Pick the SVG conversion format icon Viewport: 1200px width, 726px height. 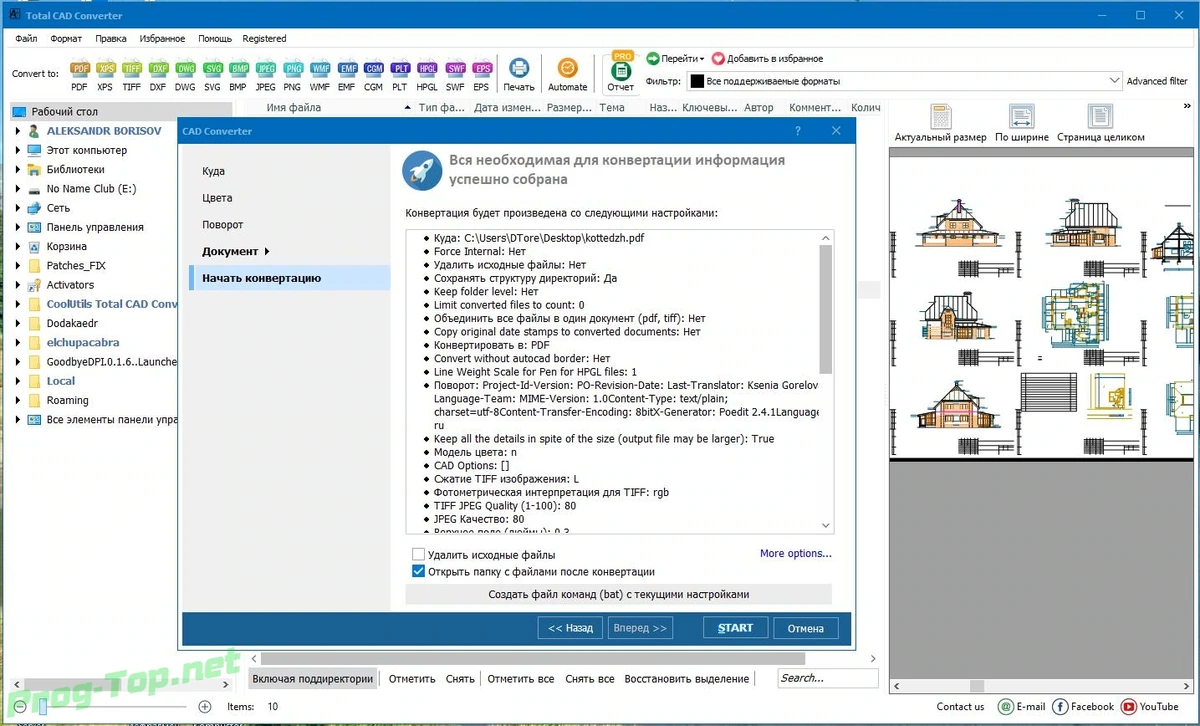tap(212, 75)
